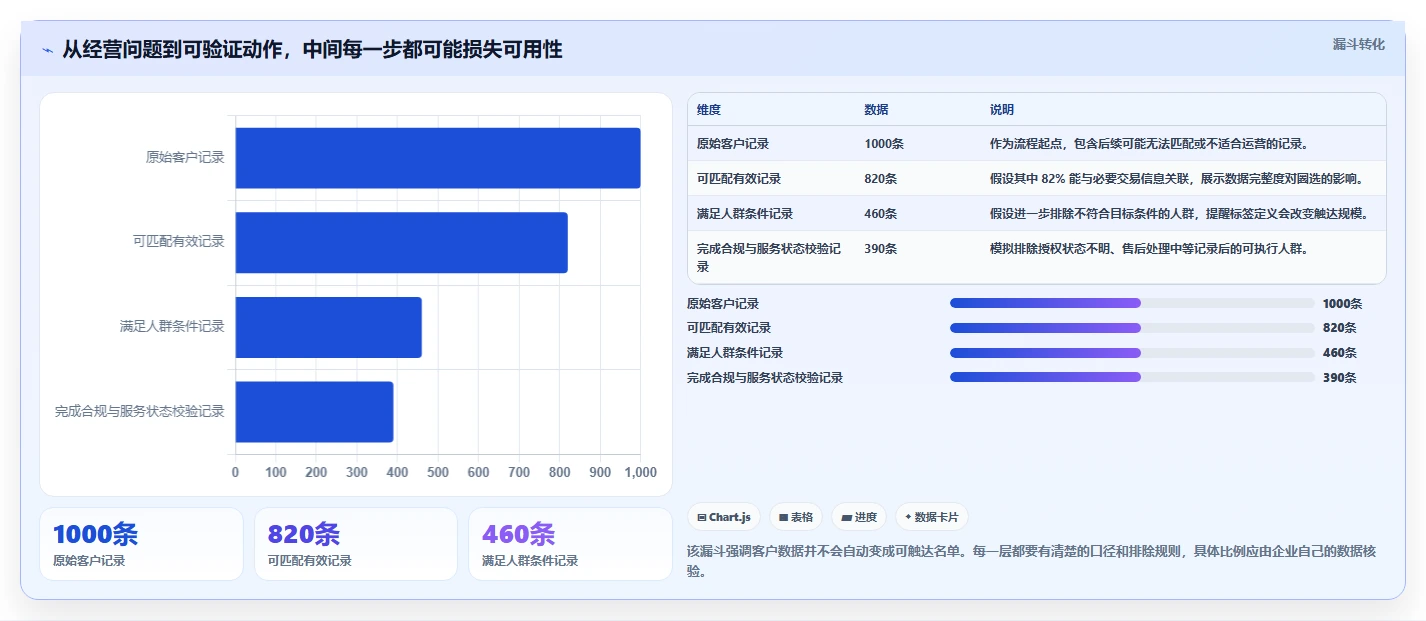
Task: Click the 表格 chip label
Action: 802,518
